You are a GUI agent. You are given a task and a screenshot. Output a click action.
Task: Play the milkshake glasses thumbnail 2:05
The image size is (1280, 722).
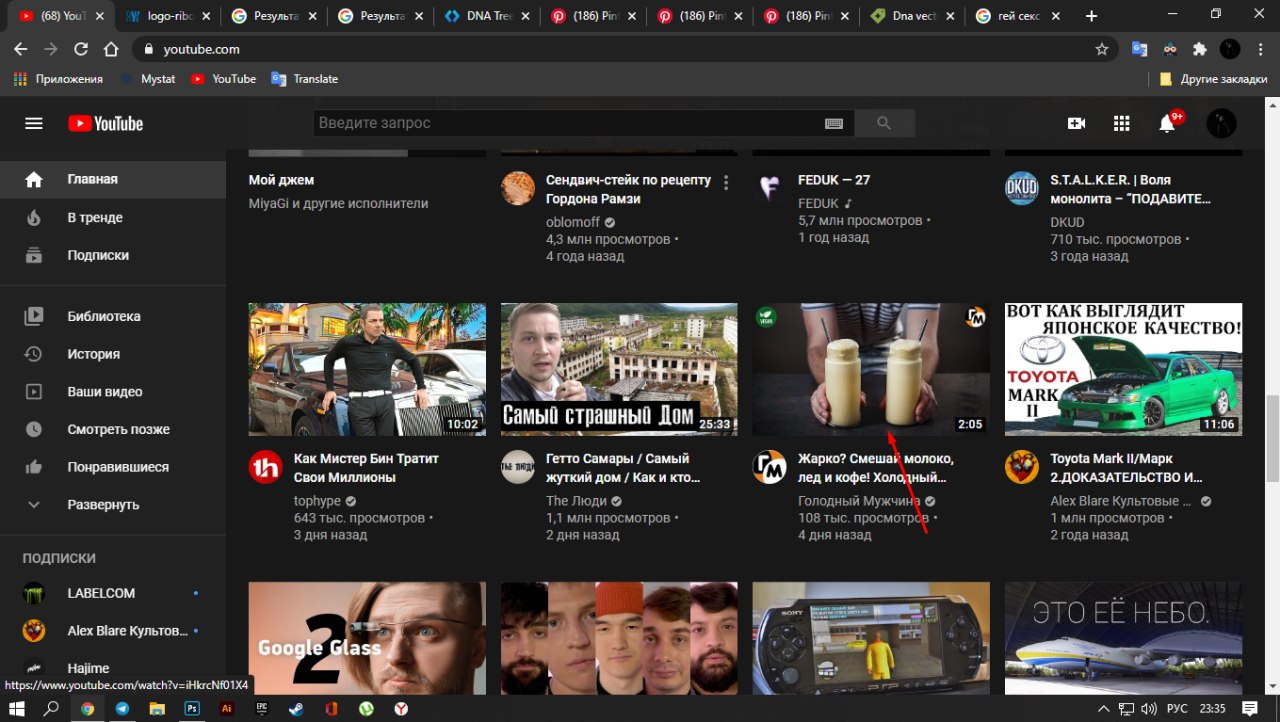(871, 370)
